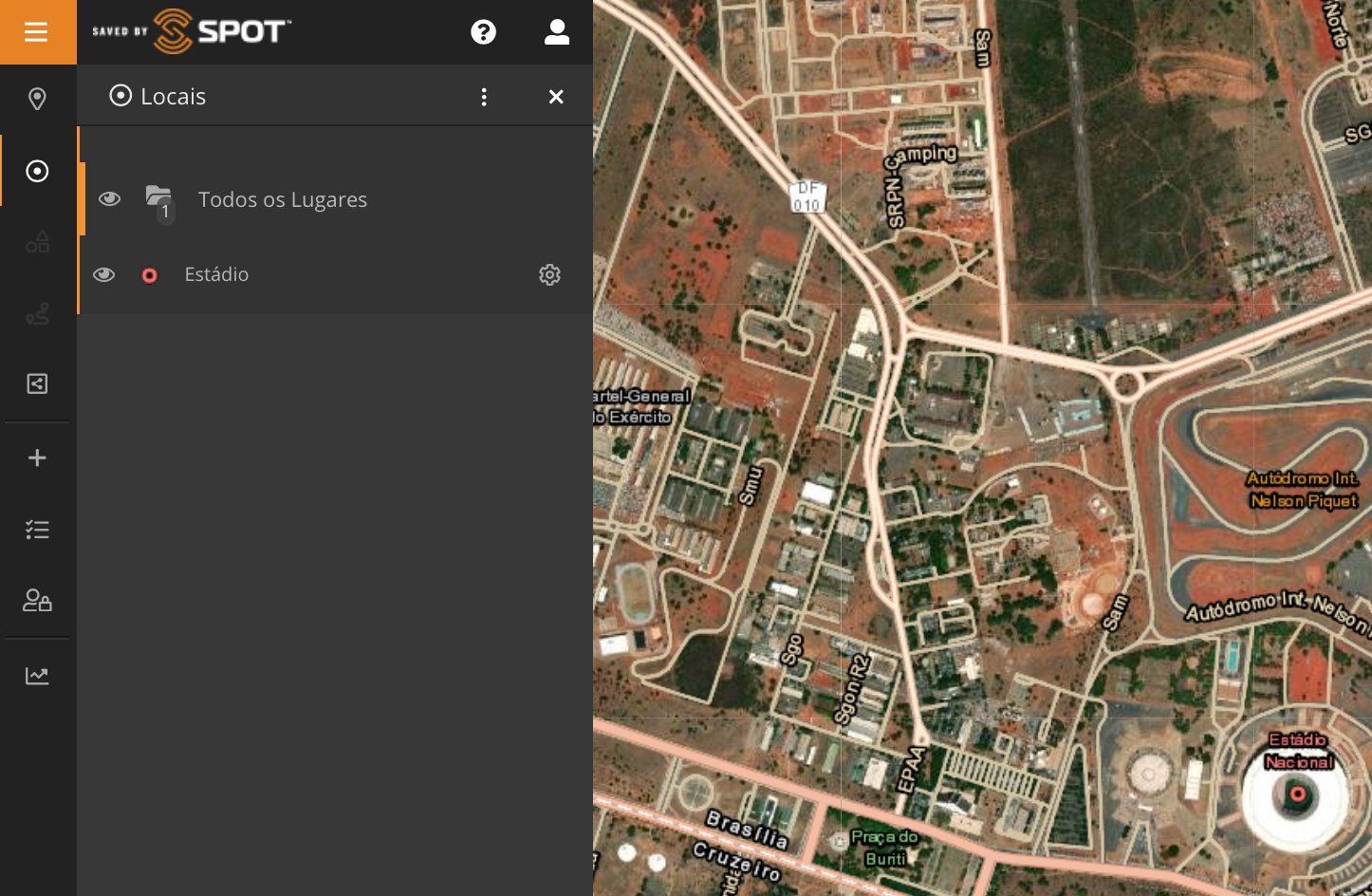The image size is (1372, 896).
Task: Click the map pin sidebar icon
Action: click(x=37, y=99)
